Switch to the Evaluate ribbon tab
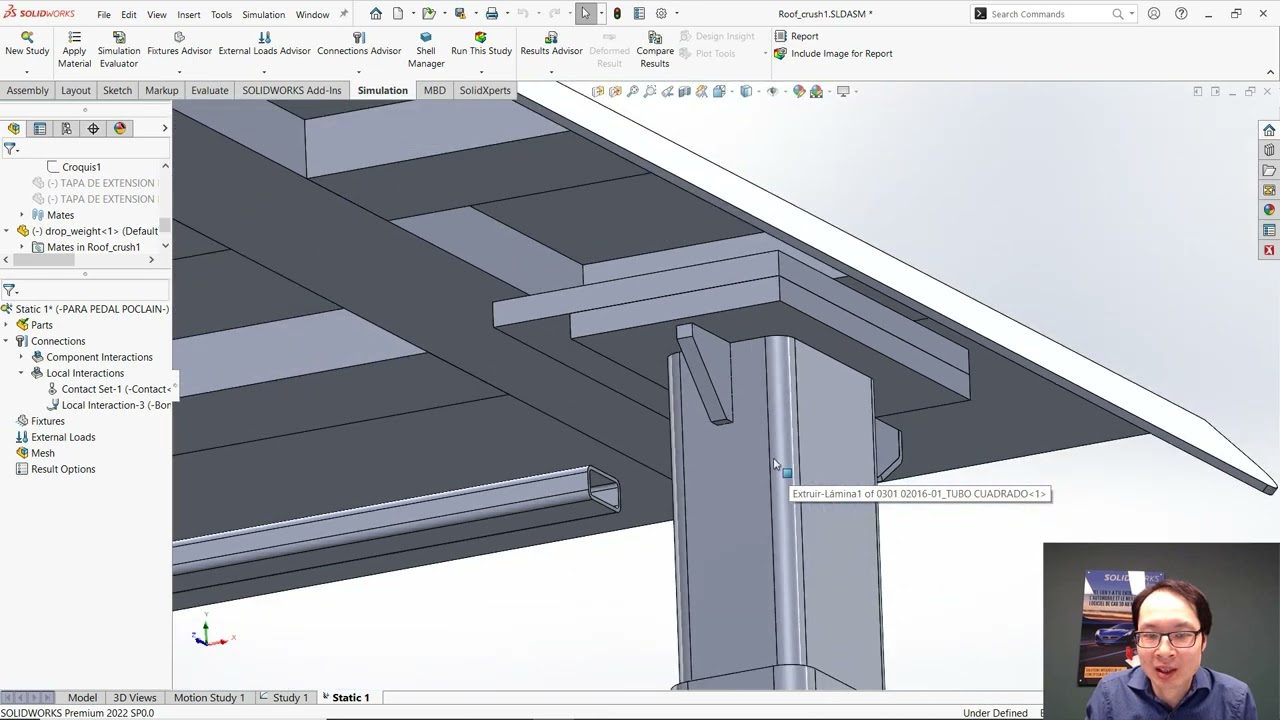This screenshot has width=1280, height=720. click(209, 90)
